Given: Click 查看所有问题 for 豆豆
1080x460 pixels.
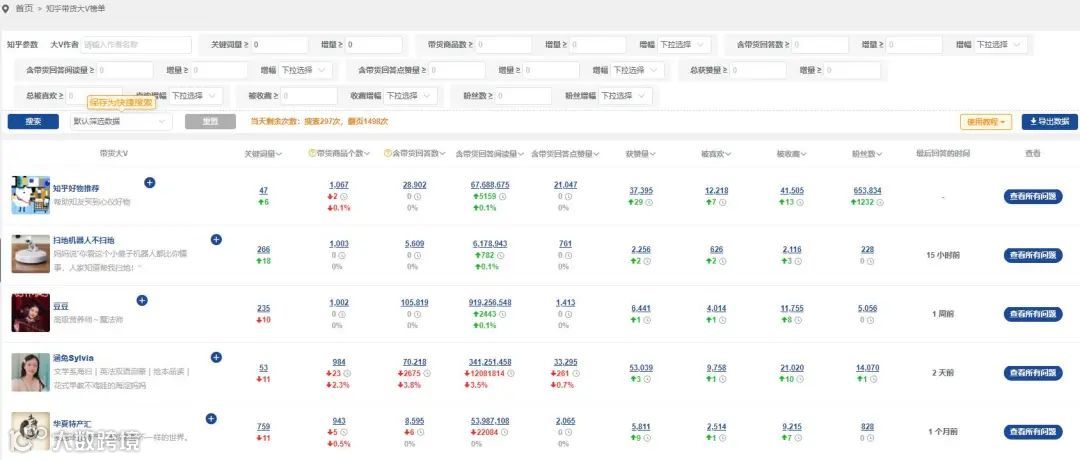Looking at the screenshot, I should click(x=1033, y=313).
